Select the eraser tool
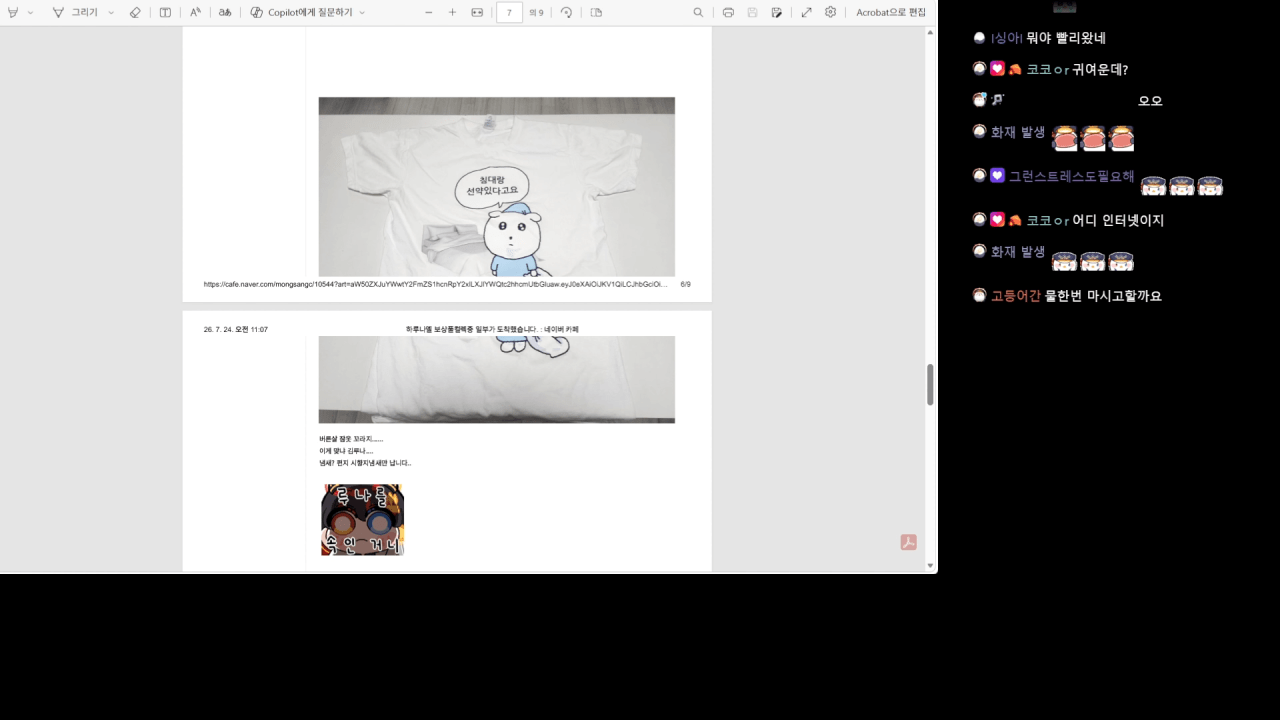The height and width of the screenshot is (720, 1280). tap(136, 12)
